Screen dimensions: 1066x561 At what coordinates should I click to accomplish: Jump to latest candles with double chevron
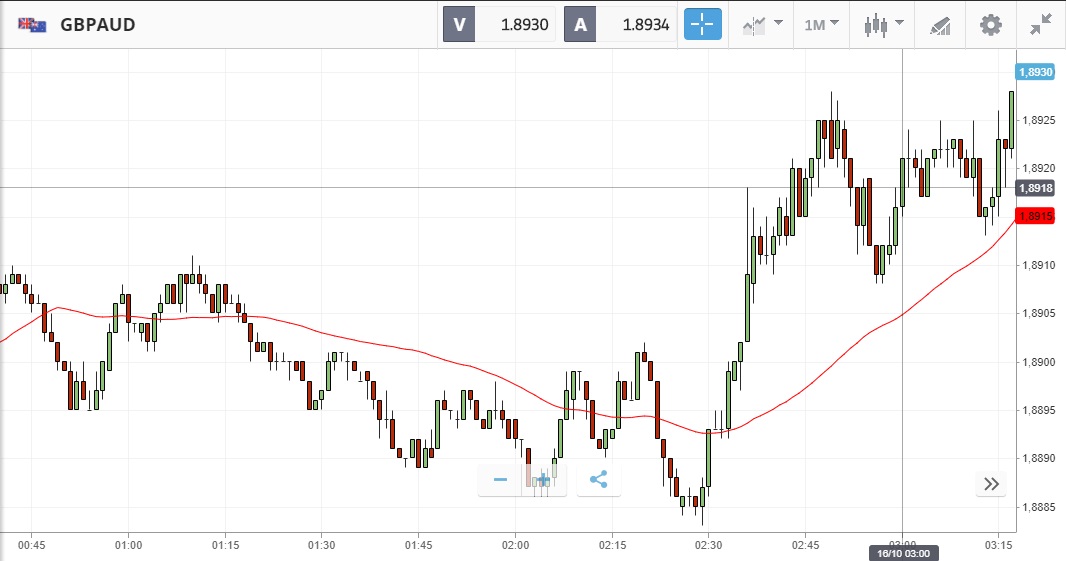click(991, 483)
